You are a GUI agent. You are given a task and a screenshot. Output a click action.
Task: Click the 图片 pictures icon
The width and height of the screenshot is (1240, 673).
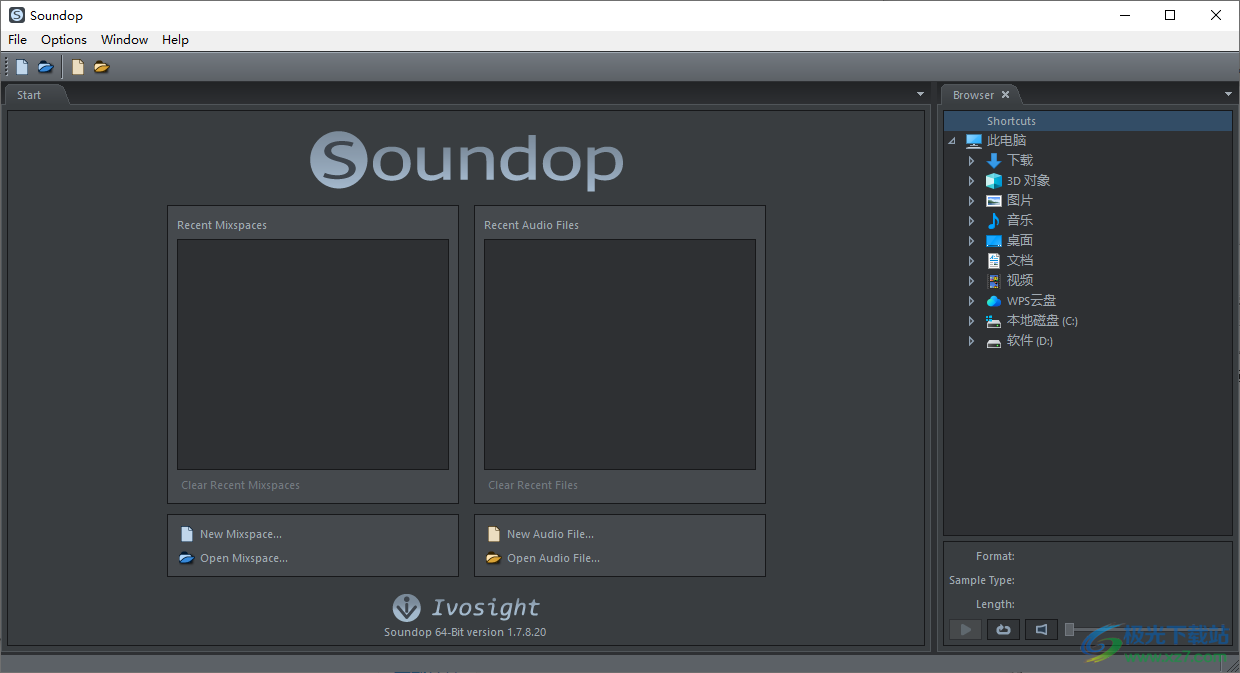[x=993, y=201]
